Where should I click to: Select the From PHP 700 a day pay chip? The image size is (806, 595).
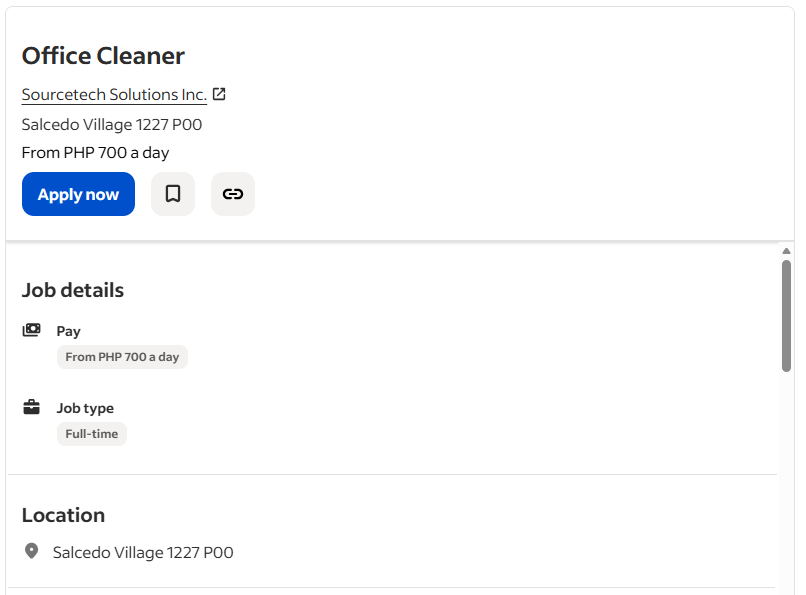point(122,357)
